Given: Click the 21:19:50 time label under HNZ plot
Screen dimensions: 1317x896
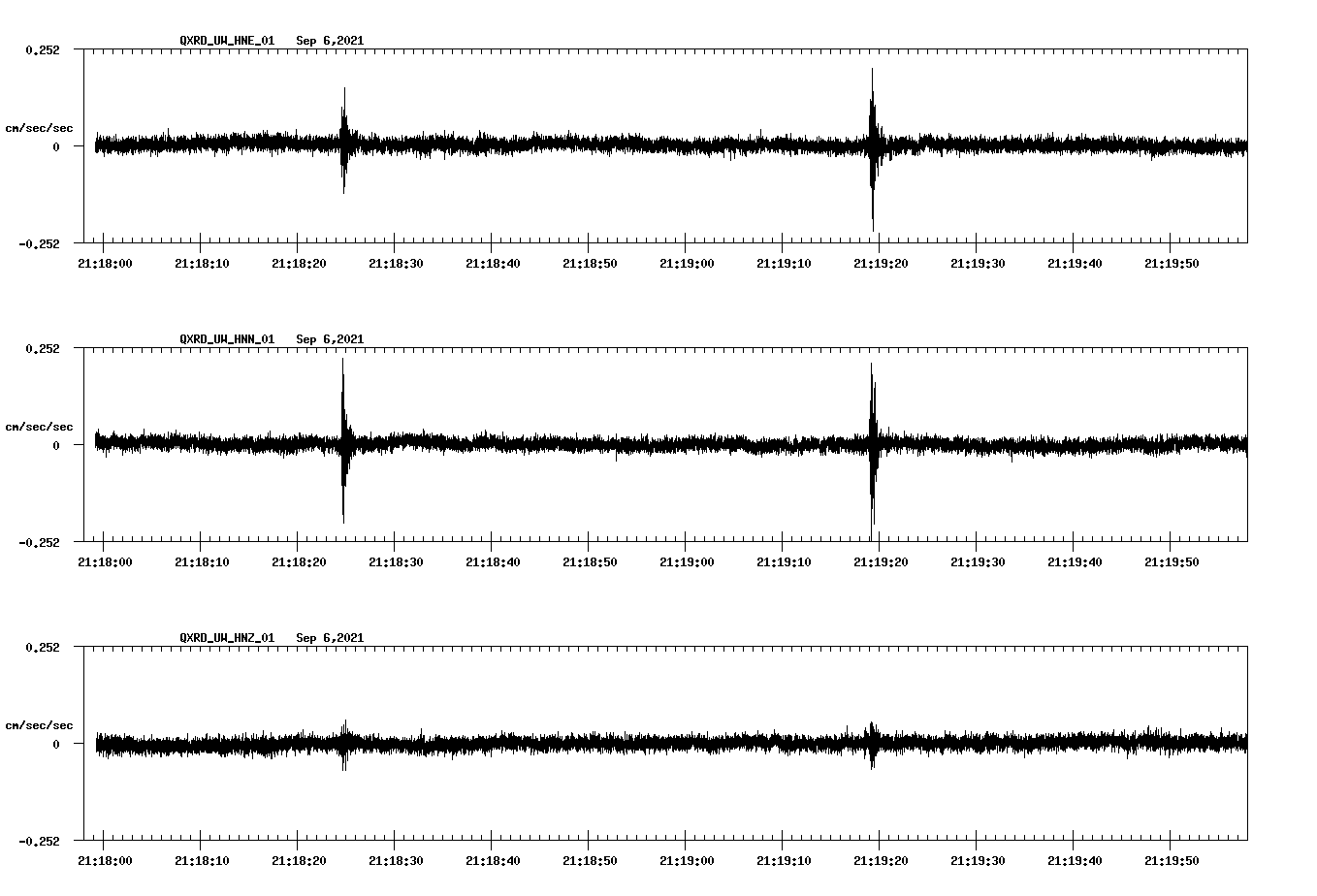Looking at the screenshot, I should click(1172, 861).
